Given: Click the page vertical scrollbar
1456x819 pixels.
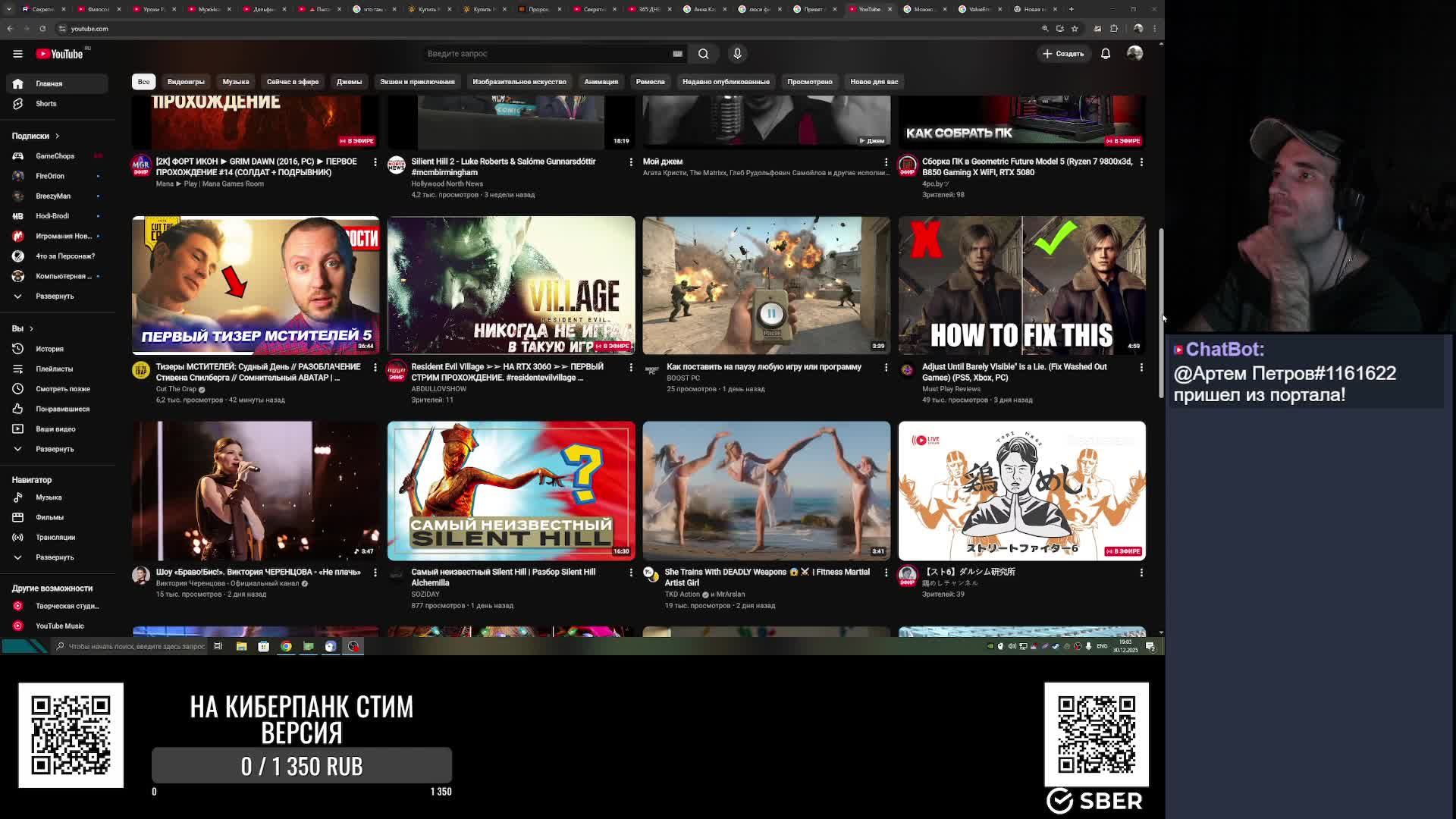Looking at the screenshot, I should tap(1160, 311).
